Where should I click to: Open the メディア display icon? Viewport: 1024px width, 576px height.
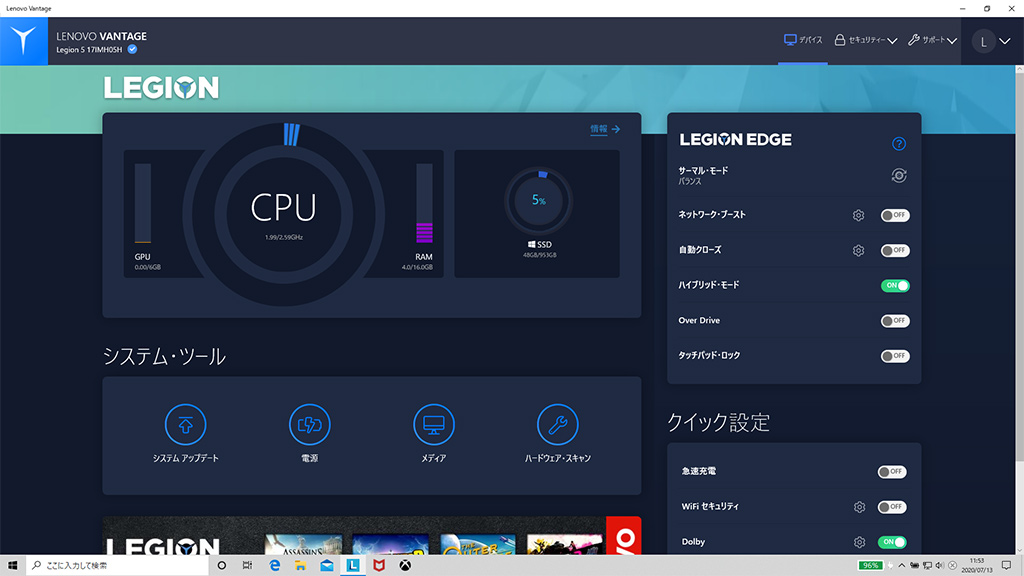coord(434,424)
